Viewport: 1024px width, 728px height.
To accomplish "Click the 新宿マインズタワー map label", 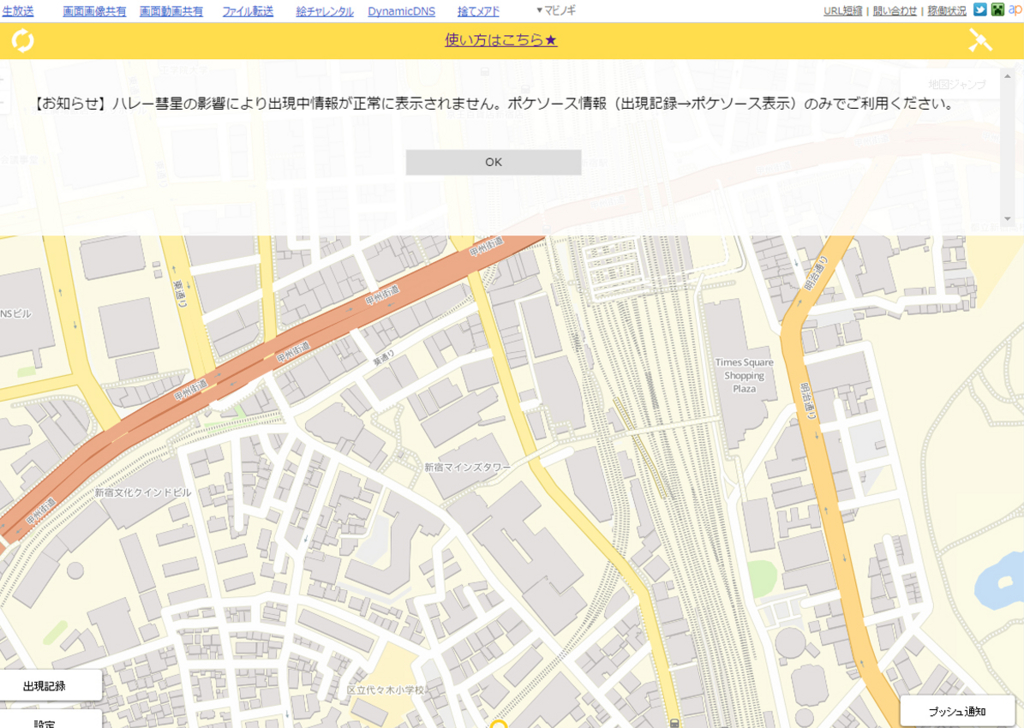I will tap(468, 467).
